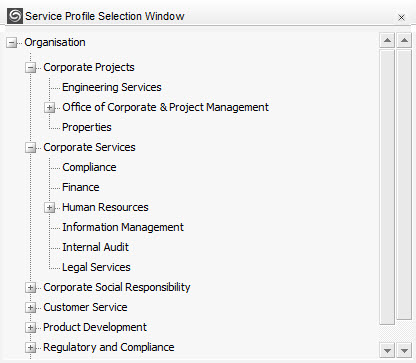The width and height of the screenshot is (416, 363).
Task: Click the swirl app icon in title bar
Action: [x=15, y=16]
